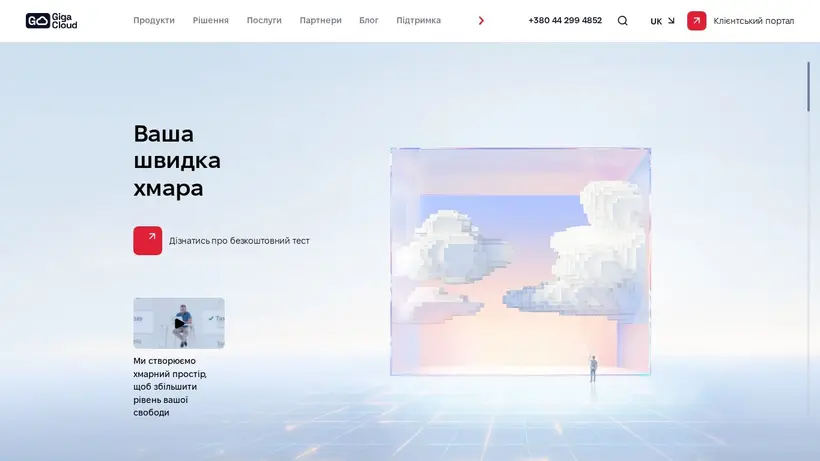Play the video thumbnail of seated man
The image size is (820, 461).
point(179,323)
